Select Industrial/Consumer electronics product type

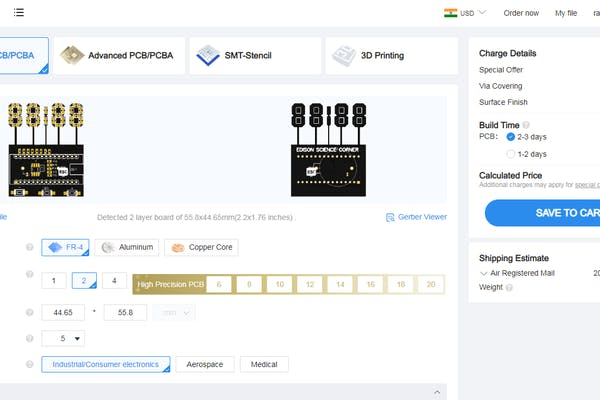click(106, 364)
